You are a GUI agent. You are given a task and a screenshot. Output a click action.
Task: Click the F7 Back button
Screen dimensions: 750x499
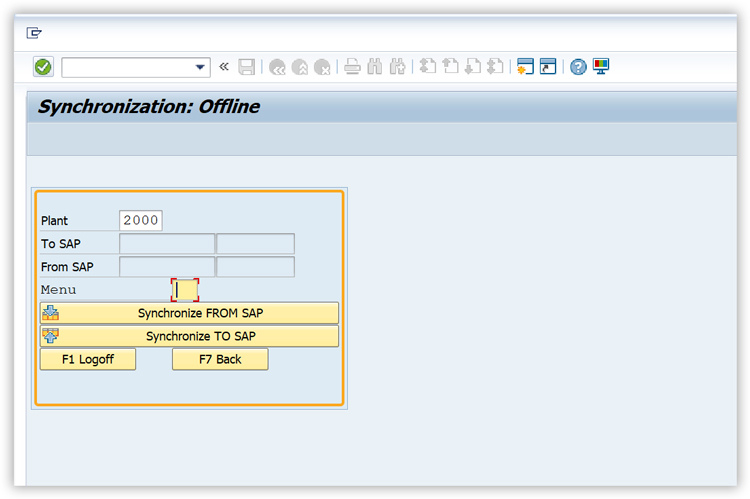click(x=220, y=359)
